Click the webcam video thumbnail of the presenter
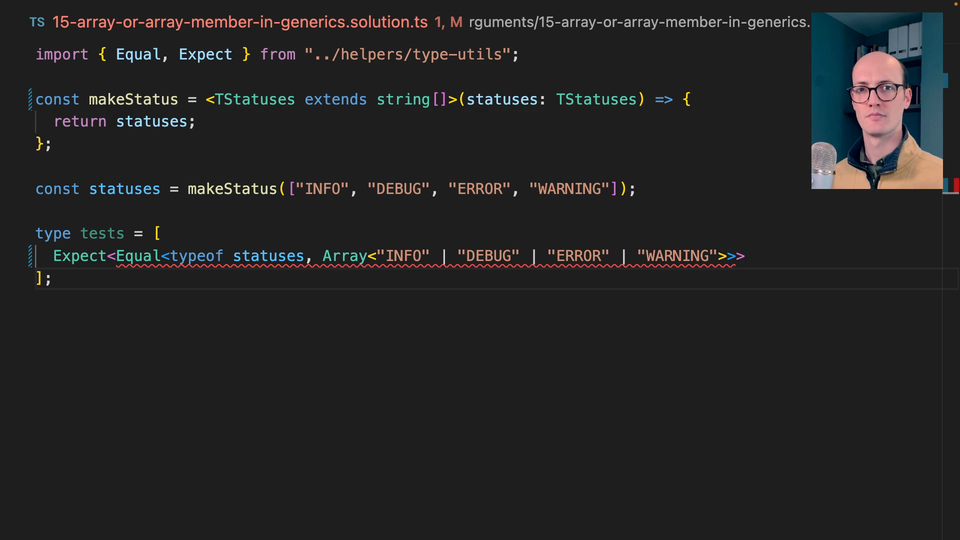 [x=876, y=100]
